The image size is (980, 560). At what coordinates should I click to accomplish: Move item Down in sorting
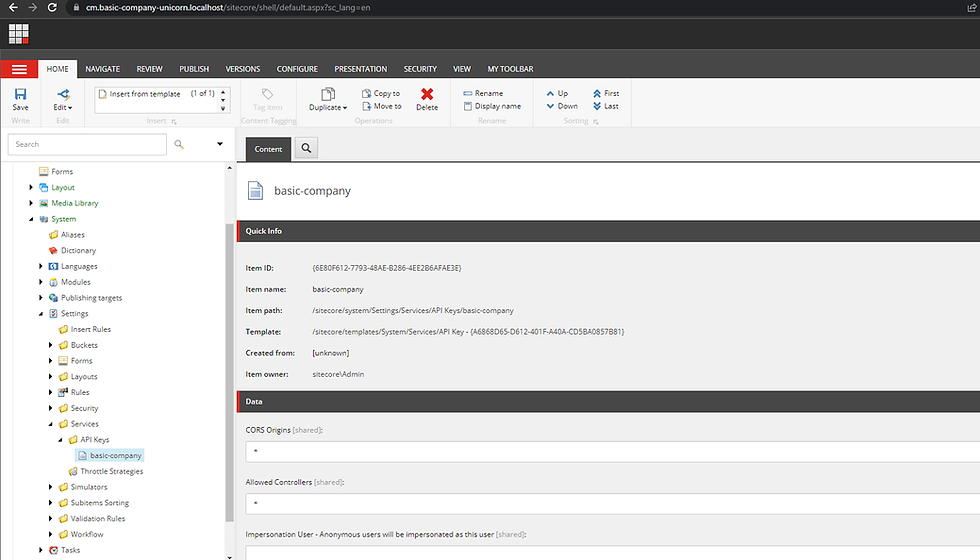tap(562, 106)
